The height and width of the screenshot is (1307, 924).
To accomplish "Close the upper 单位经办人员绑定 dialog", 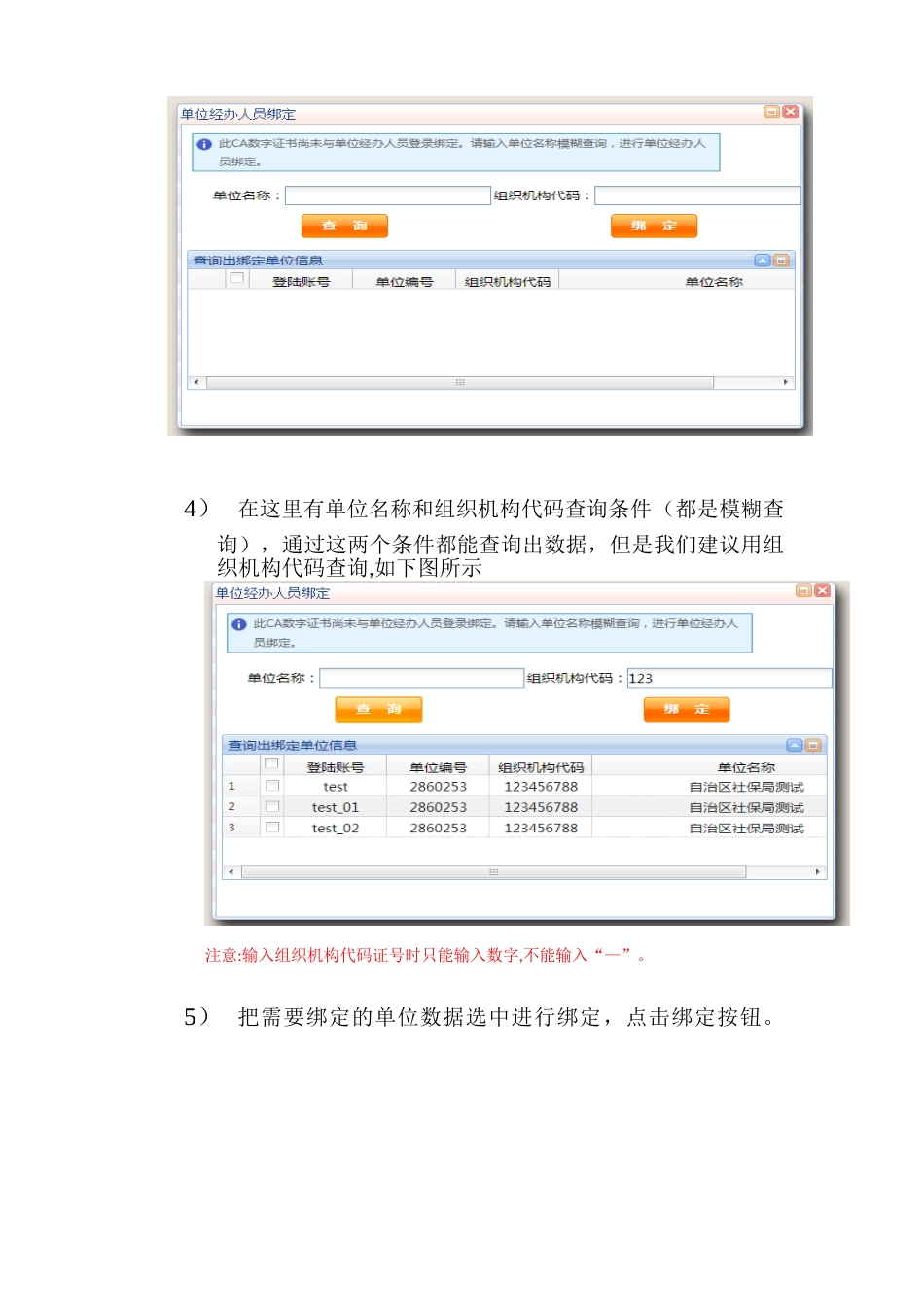I will 791,112.
